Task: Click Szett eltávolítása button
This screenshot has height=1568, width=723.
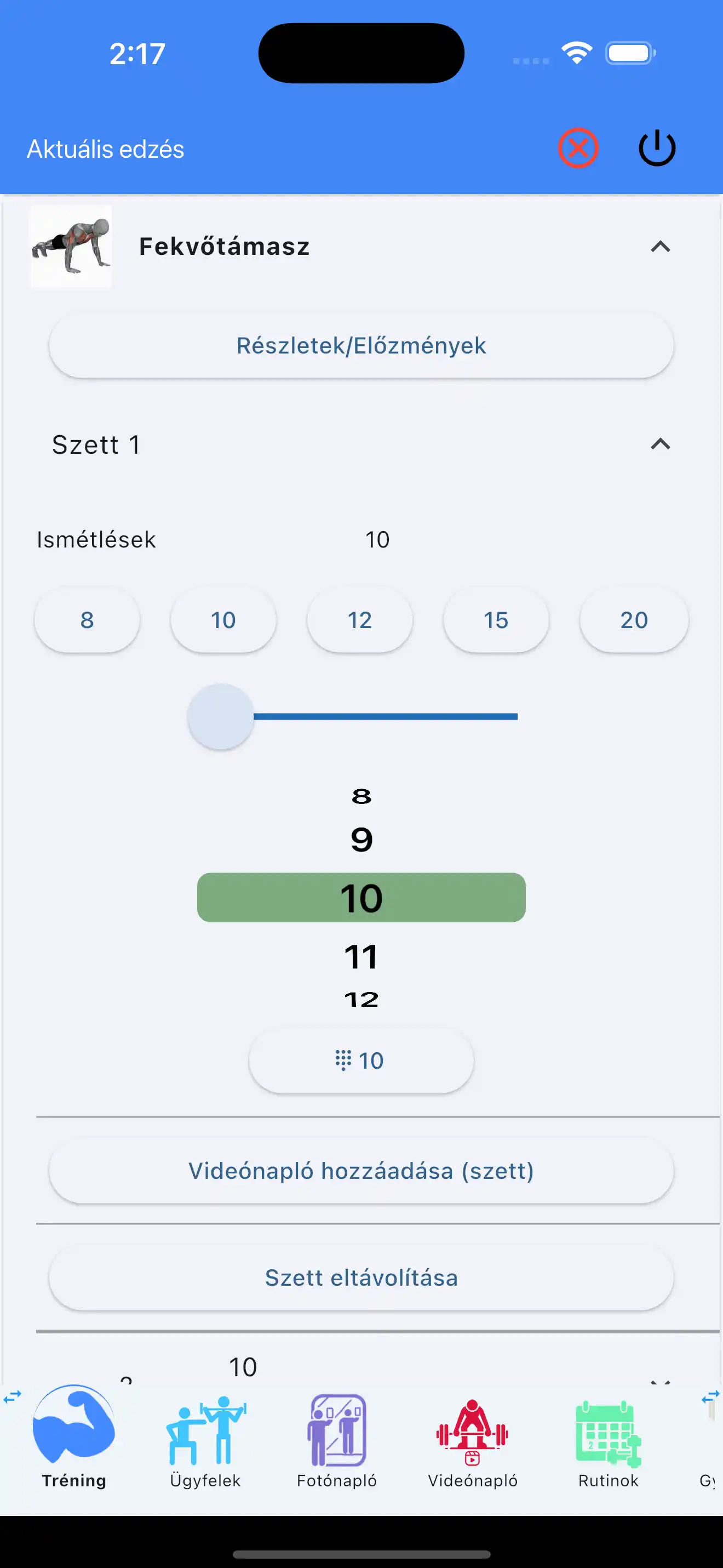Action: coord(361,1278)
